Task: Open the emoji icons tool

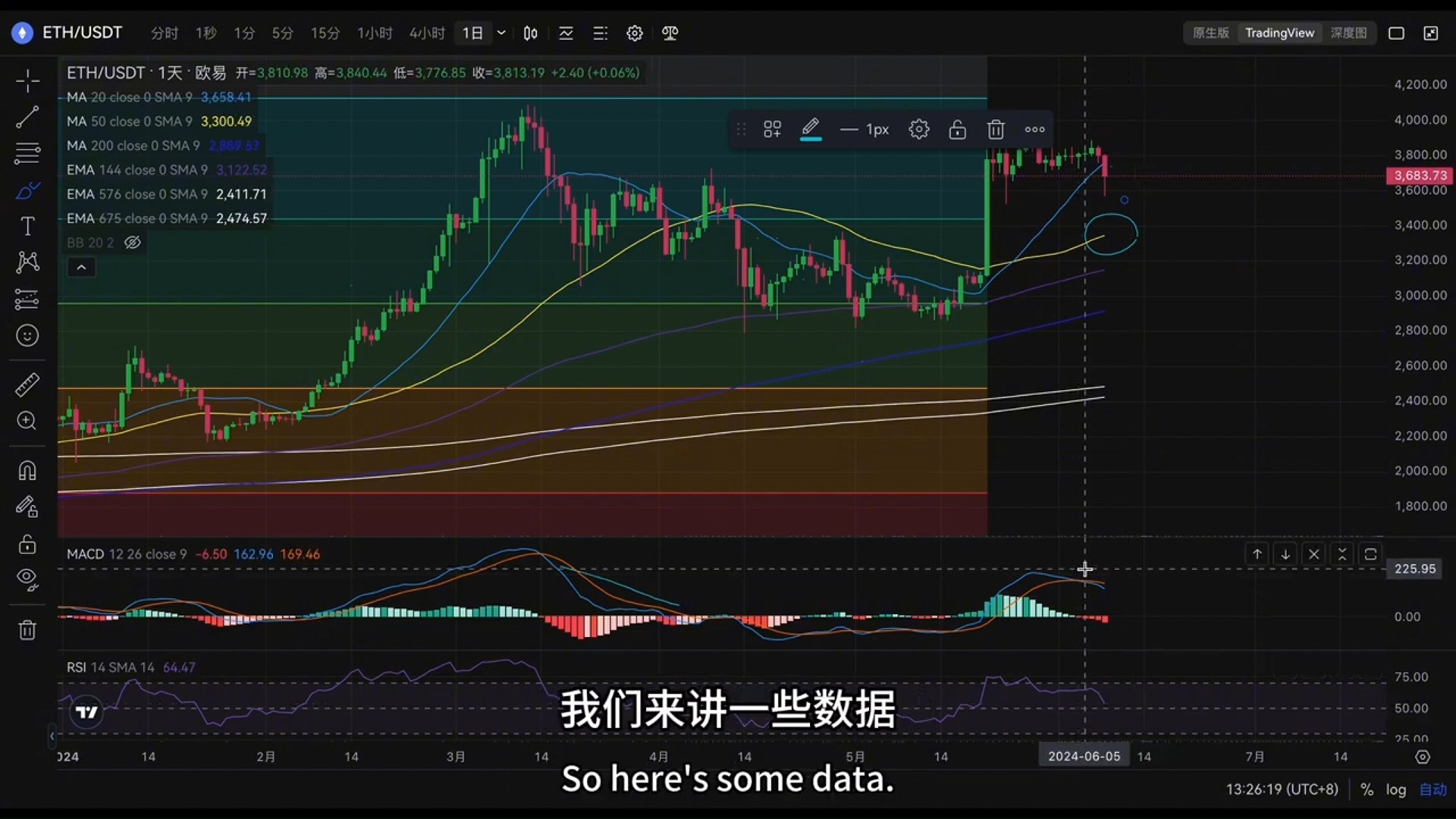Action: 27,335
